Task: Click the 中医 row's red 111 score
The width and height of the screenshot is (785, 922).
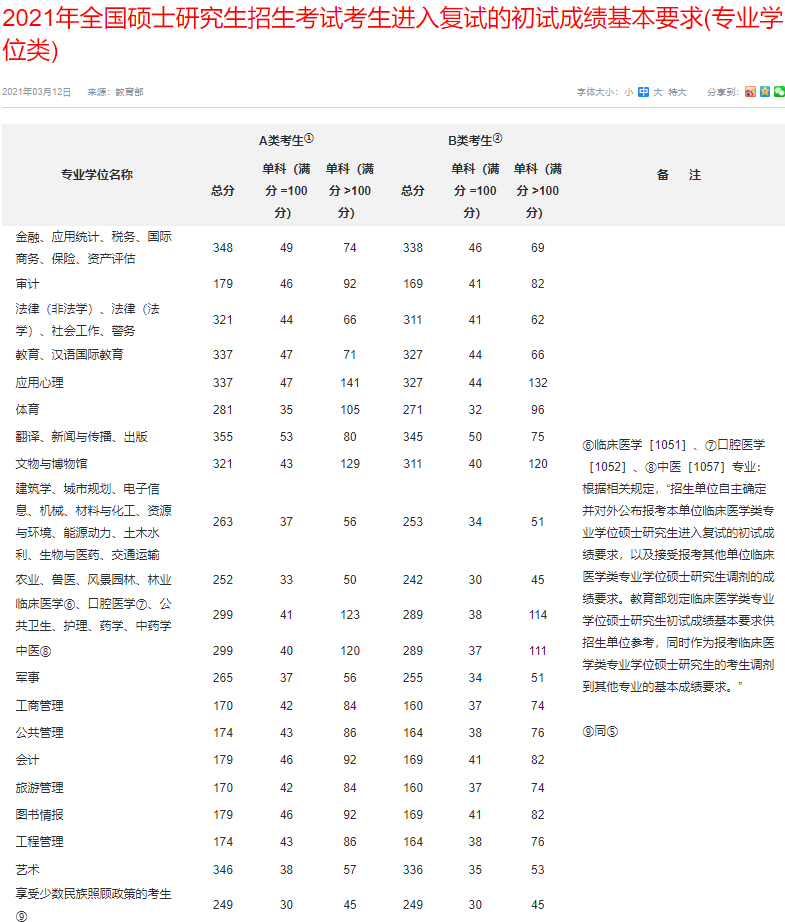Action: (538, 651)
